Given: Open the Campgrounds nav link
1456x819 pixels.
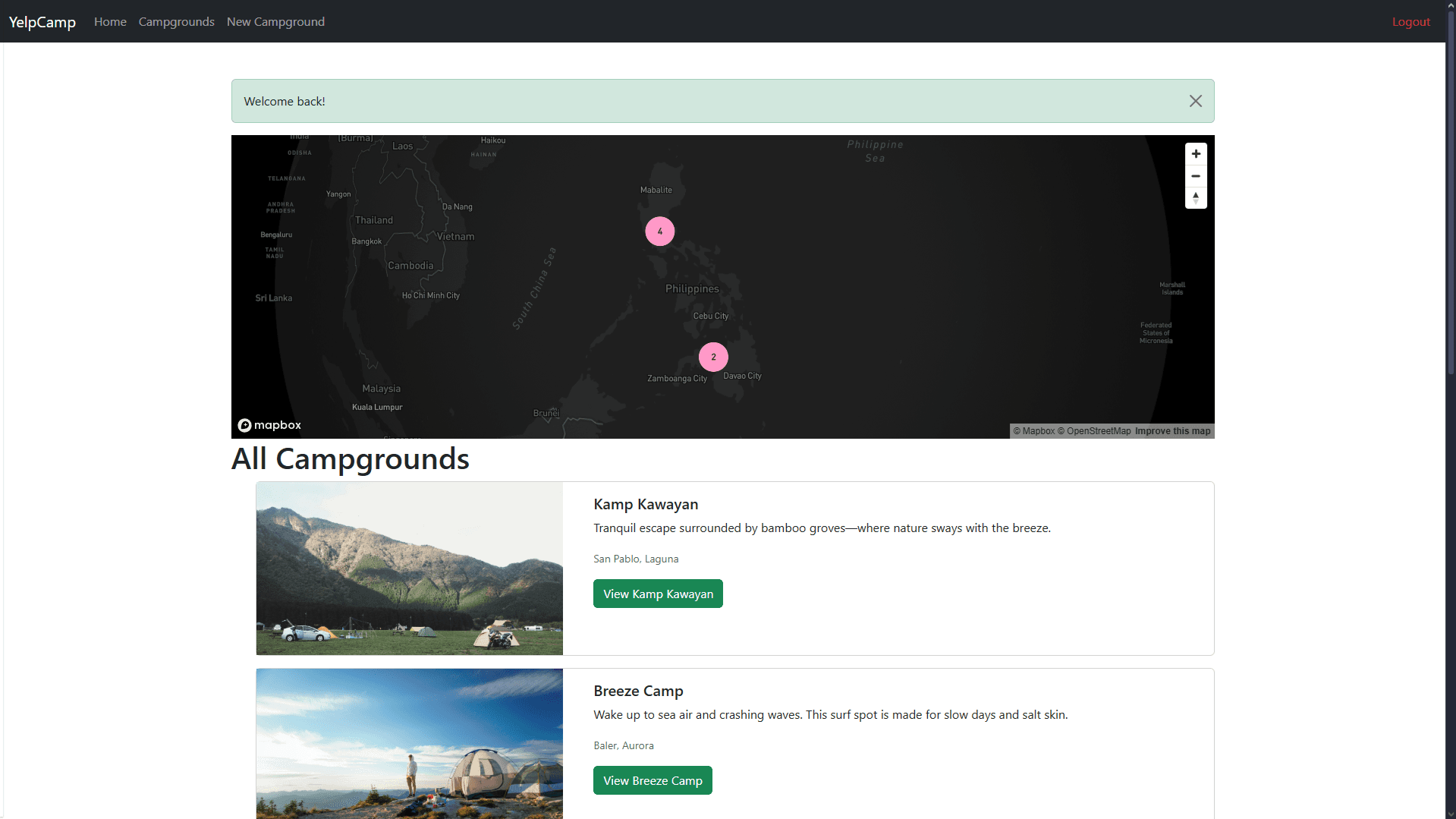Looking at the screenshot, I should [x=176, y=22].
